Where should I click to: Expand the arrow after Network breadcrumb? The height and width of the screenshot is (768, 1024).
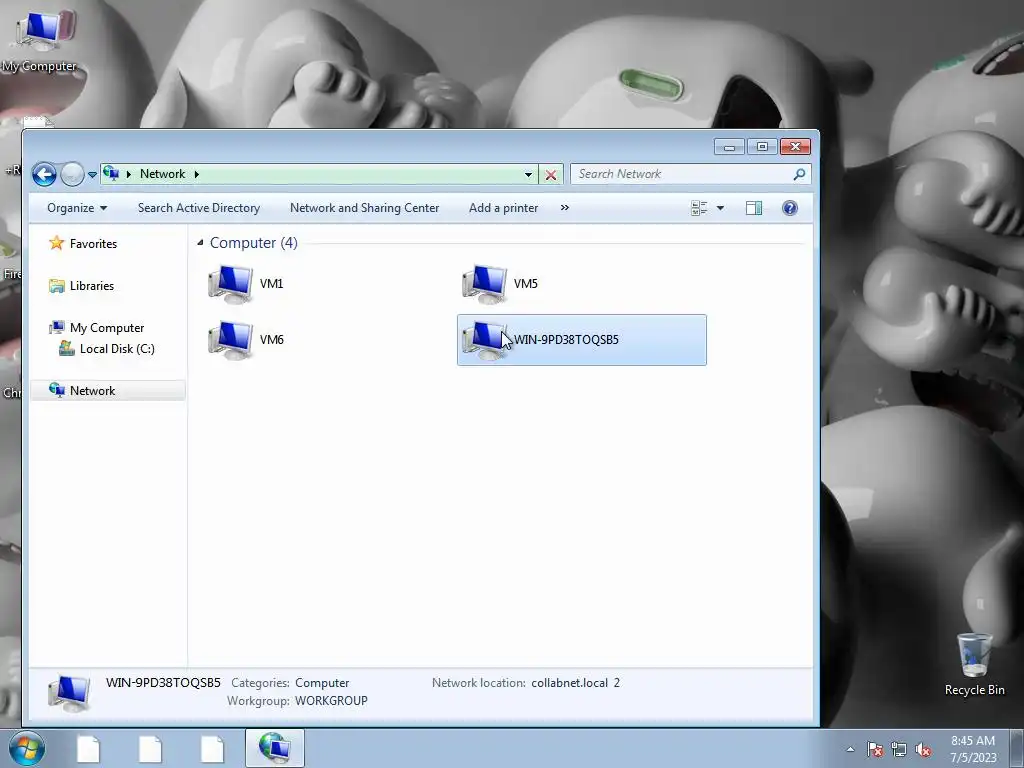click(x=196, y=174)
